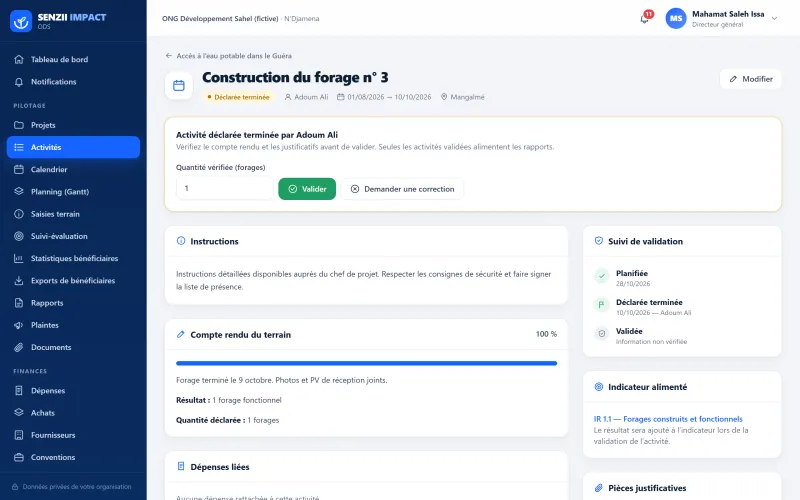The width and height of the screenshot is (800, 500).
Task: Click the Validée pending step marker
Action: click(x=602, y=334)
